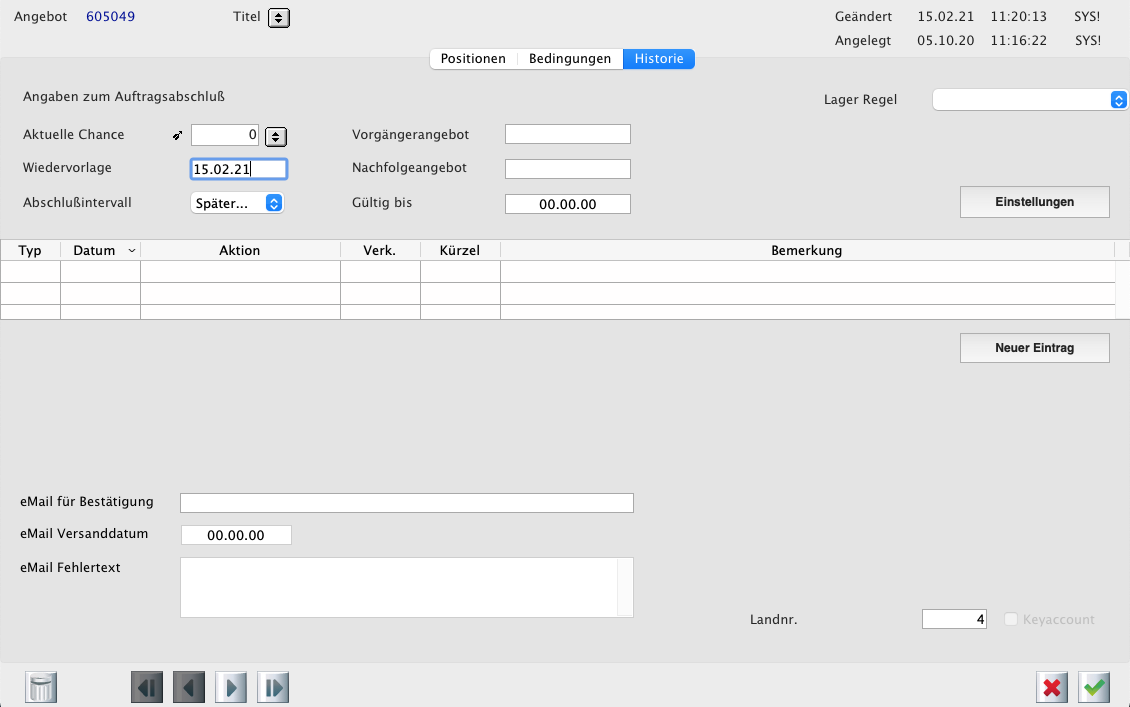Click the Aktuelle Chance stepper arrows
Image resolution: width=1130 pixels, height=707 pixels.
click(276, 136)
